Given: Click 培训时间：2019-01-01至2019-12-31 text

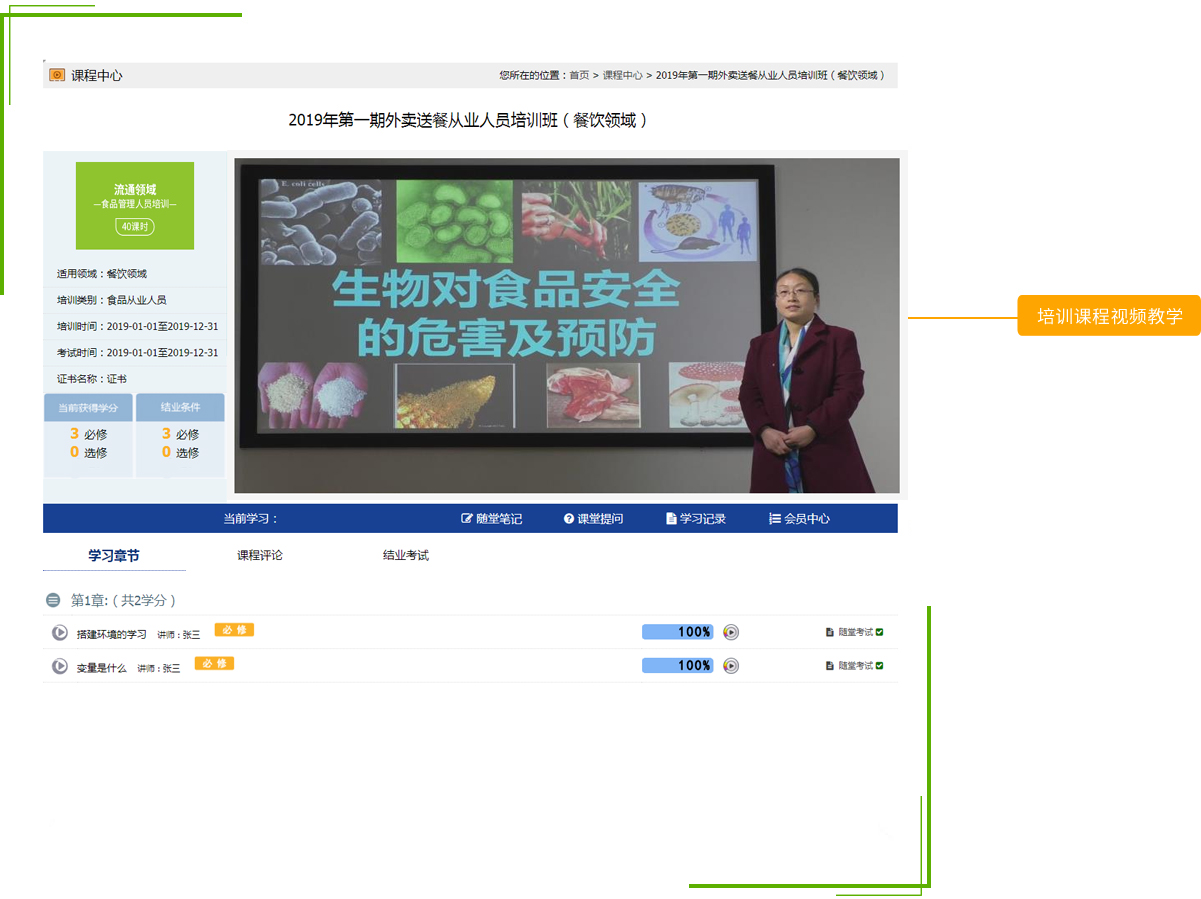Looking at the screenshot, I should pos(137,326).
